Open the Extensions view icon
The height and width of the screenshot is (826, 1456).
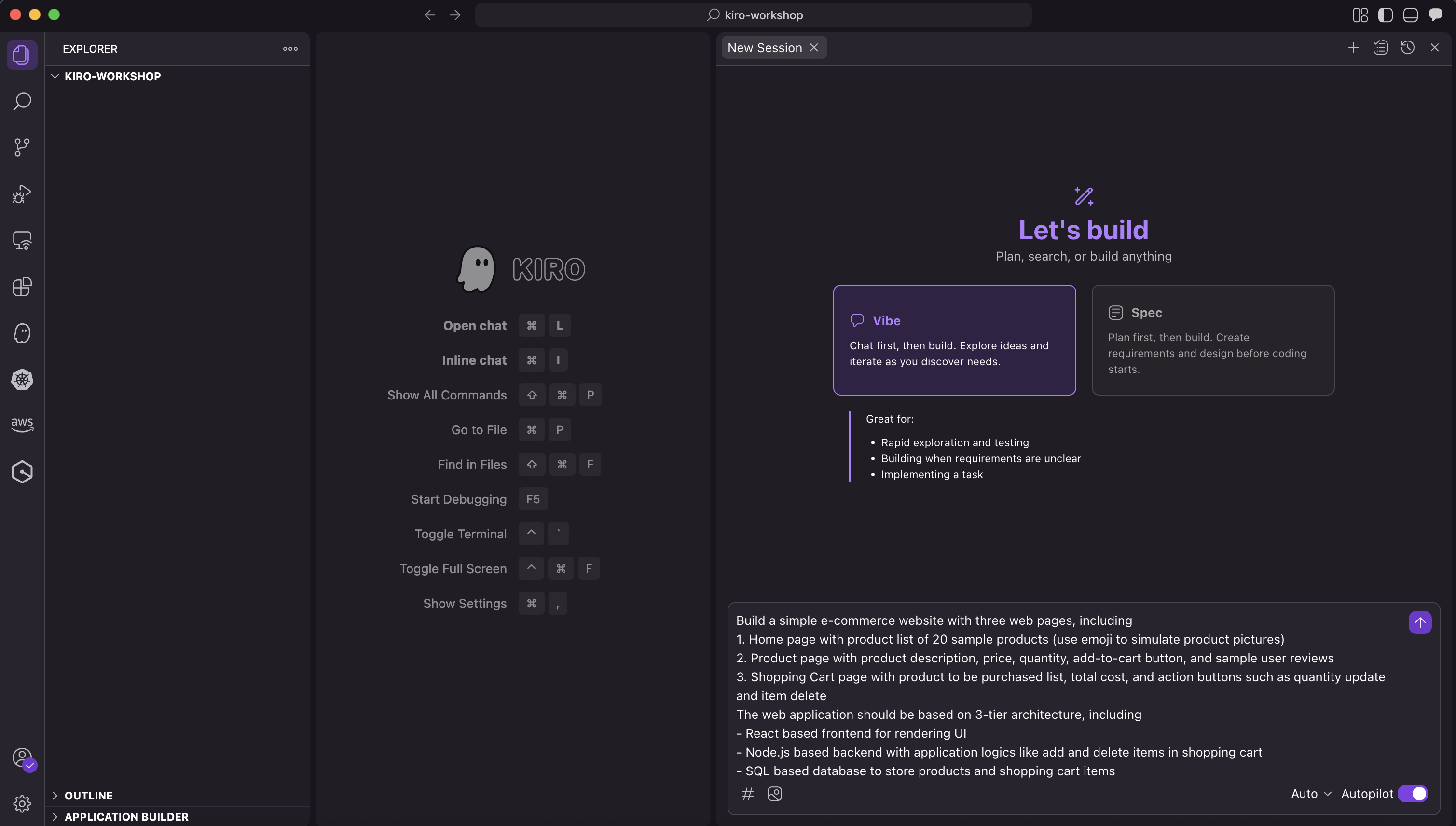click(22, 287)
